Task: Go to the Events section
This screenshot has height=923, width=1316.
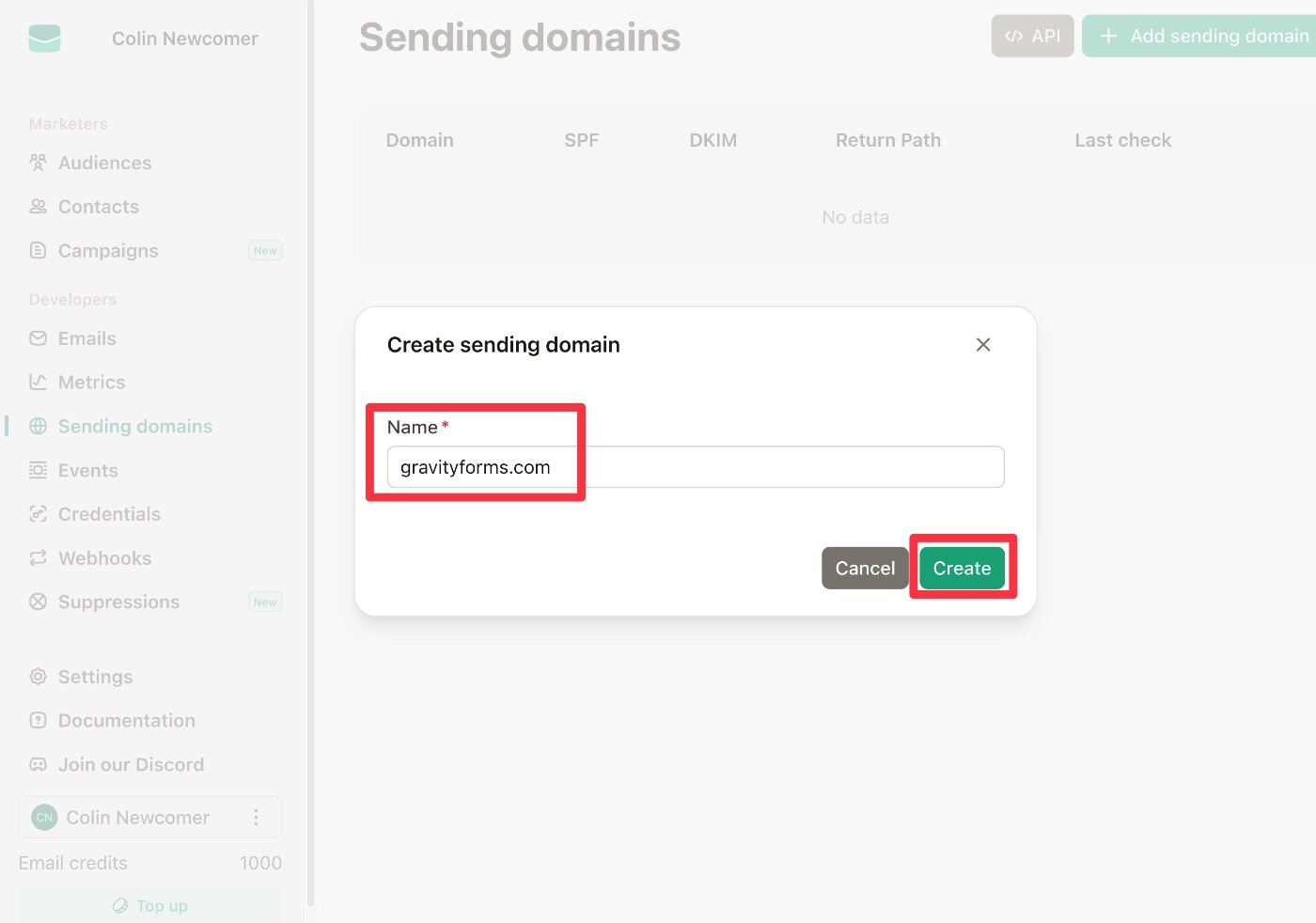Action: [87, 470]
